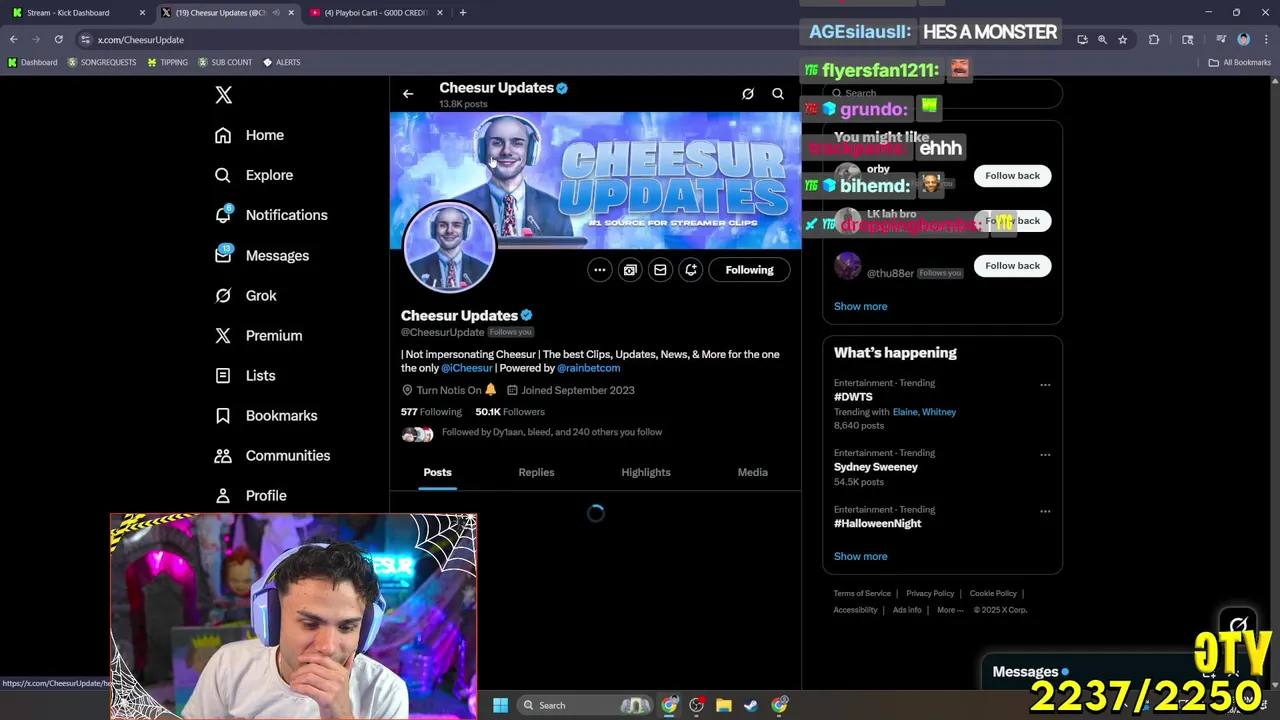The image size is (1280, 720).
Task: Toggle the notification bell plus icon
Action: pos(691,270)
